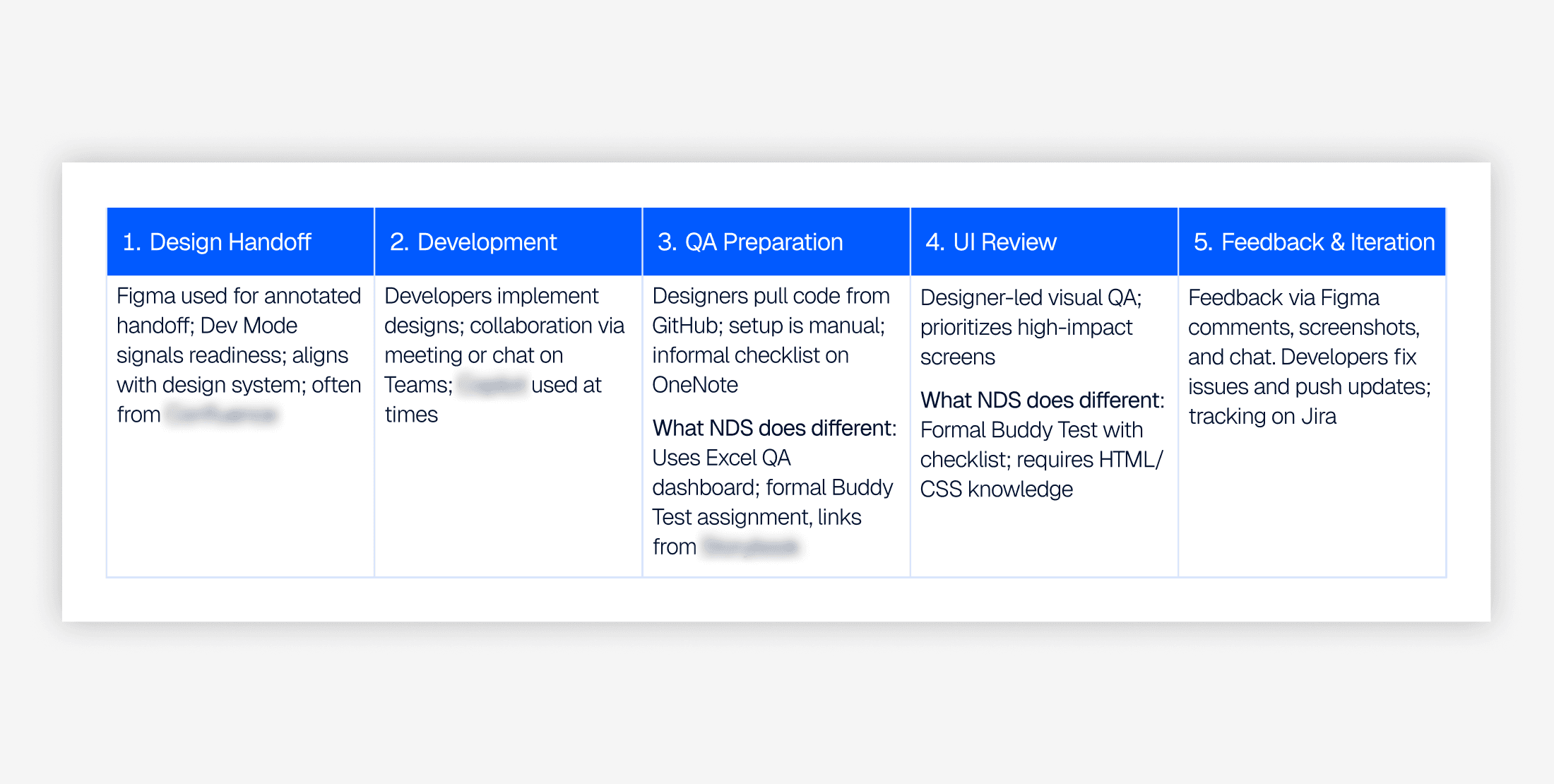Image resolution: width=1554 pixels, height=784 pixels.
Task: Click 'Formal Buddy Test with checklist' text
Action: (1031, 429)
